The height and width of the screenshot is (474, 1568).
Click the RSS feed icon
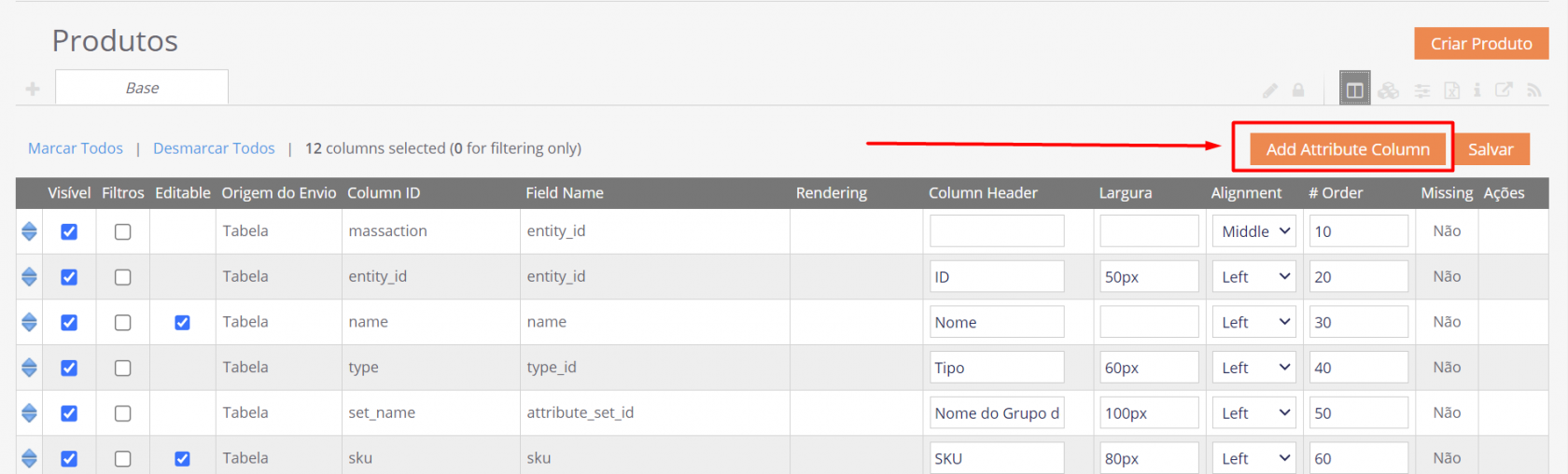coord(1533,91)
